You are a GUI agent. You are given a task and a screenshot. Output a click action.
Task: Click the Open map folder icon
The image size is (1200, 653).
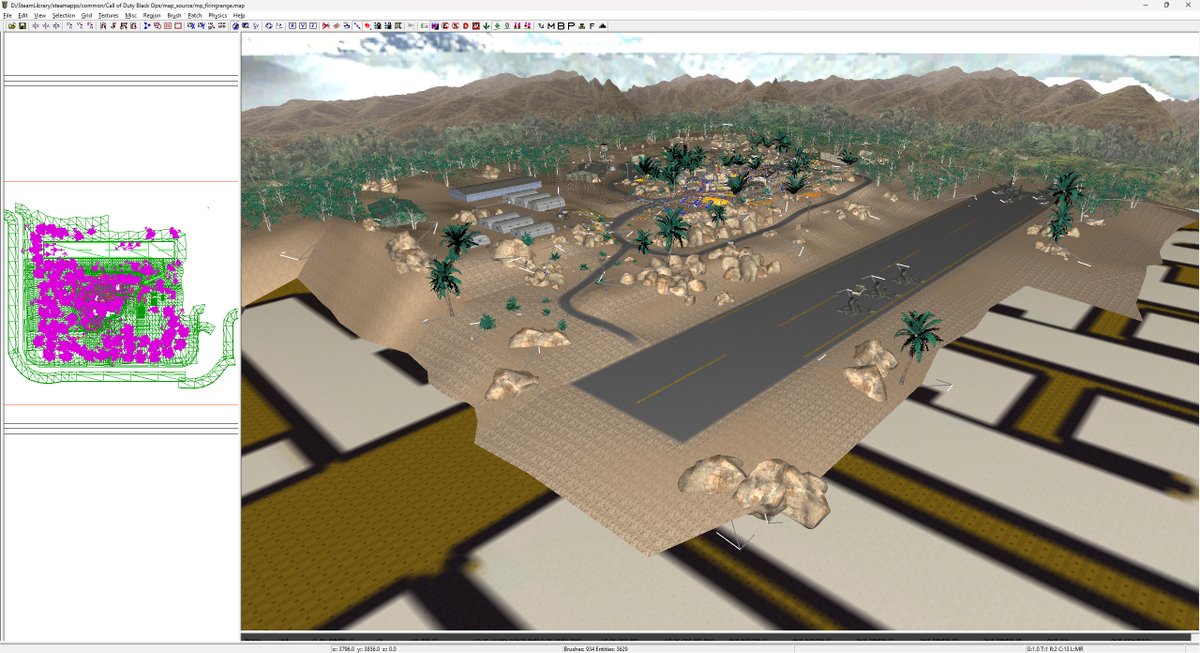[x=12, y=26]
